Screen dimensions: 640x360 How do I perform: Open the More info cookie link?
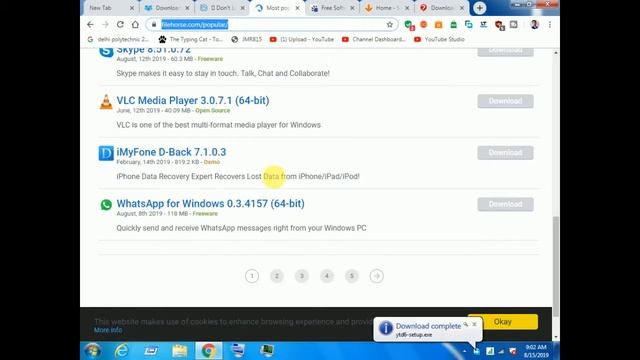pos(108,330)
